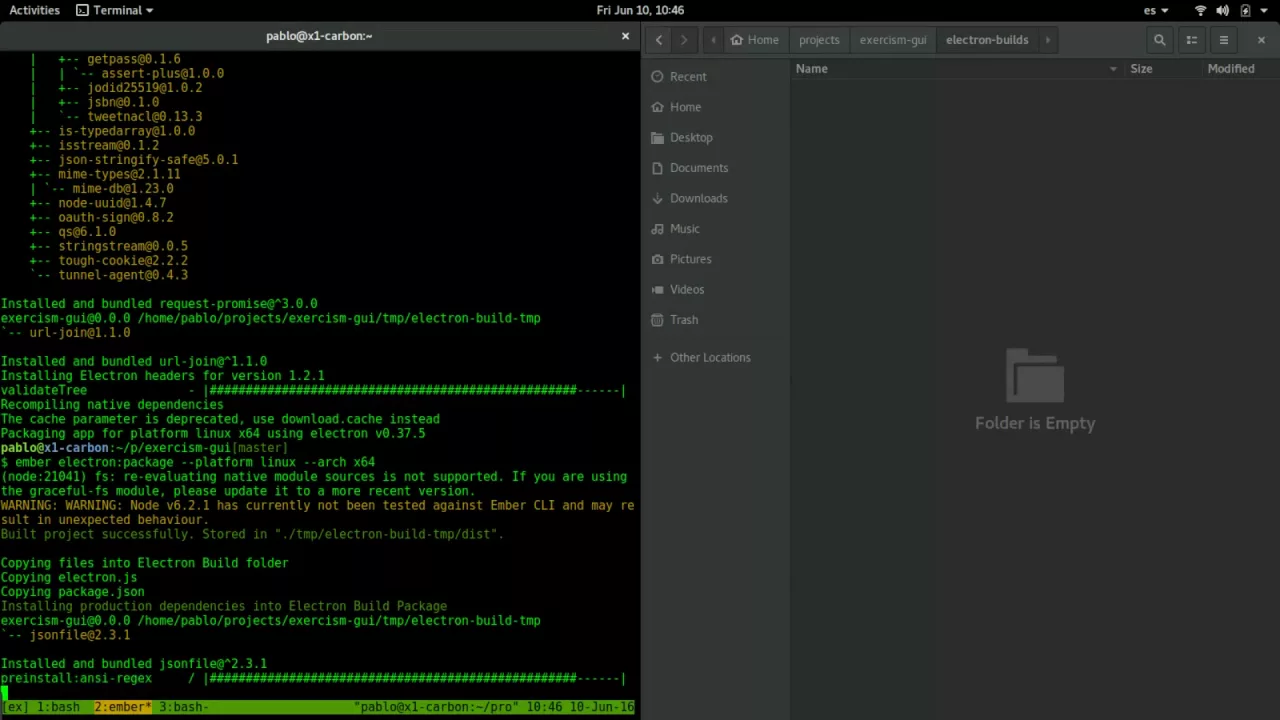The height and width of the screenshot is (720, 1280).
Task: Select Home in the sidebar
Action: 716,107
